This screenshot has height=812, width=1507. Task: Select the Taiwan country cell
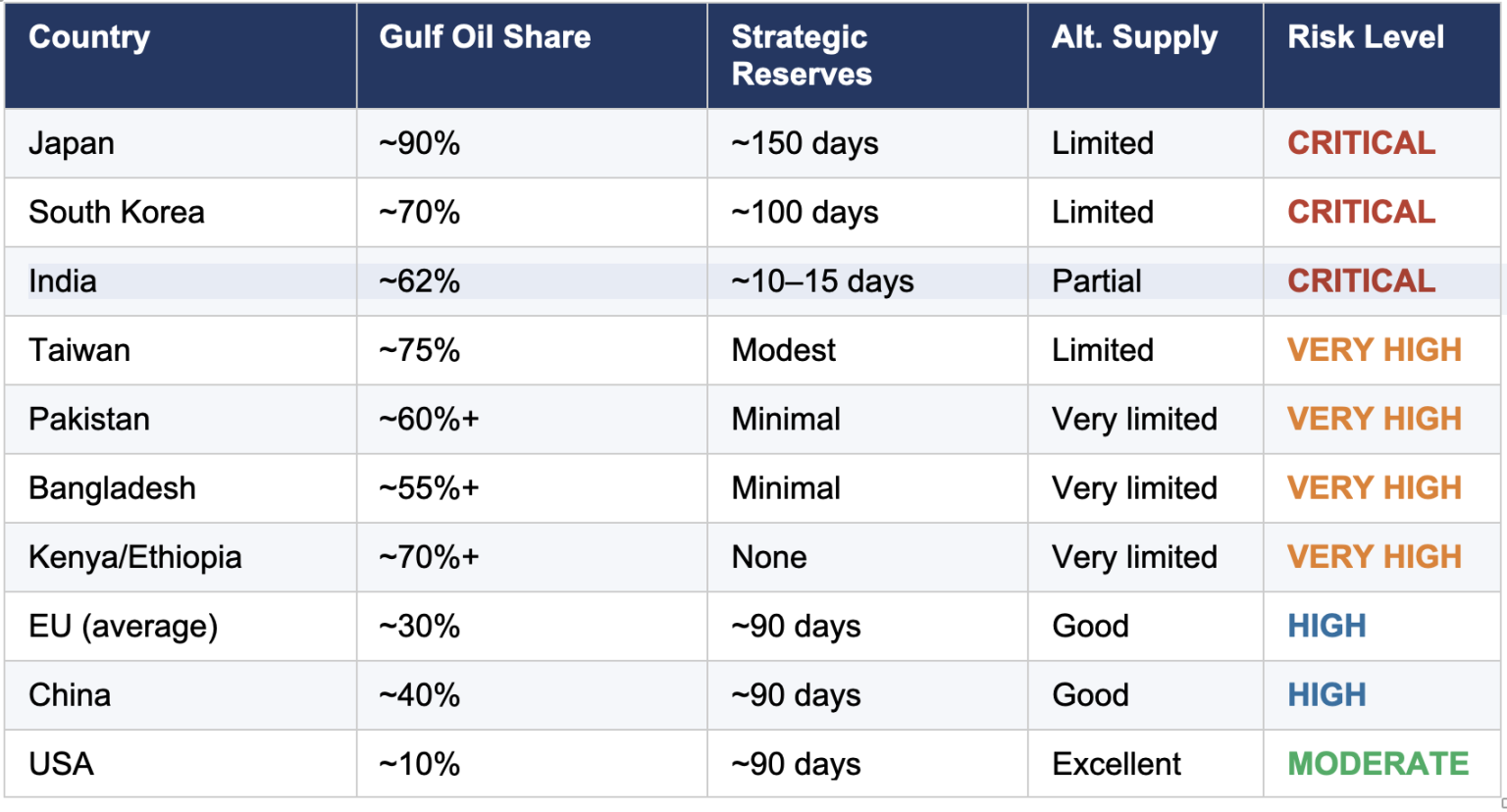coord(79,350)
